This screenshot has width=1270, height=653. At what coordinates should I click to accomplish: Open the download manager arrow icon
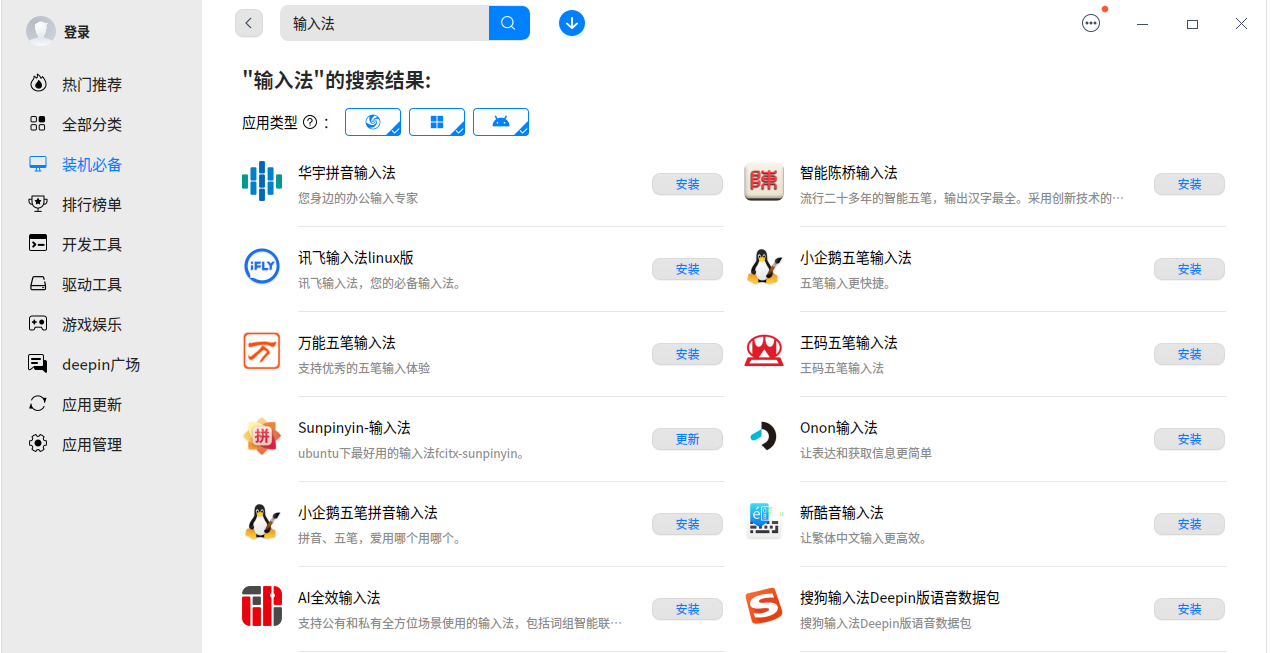[x=571, y=22]
